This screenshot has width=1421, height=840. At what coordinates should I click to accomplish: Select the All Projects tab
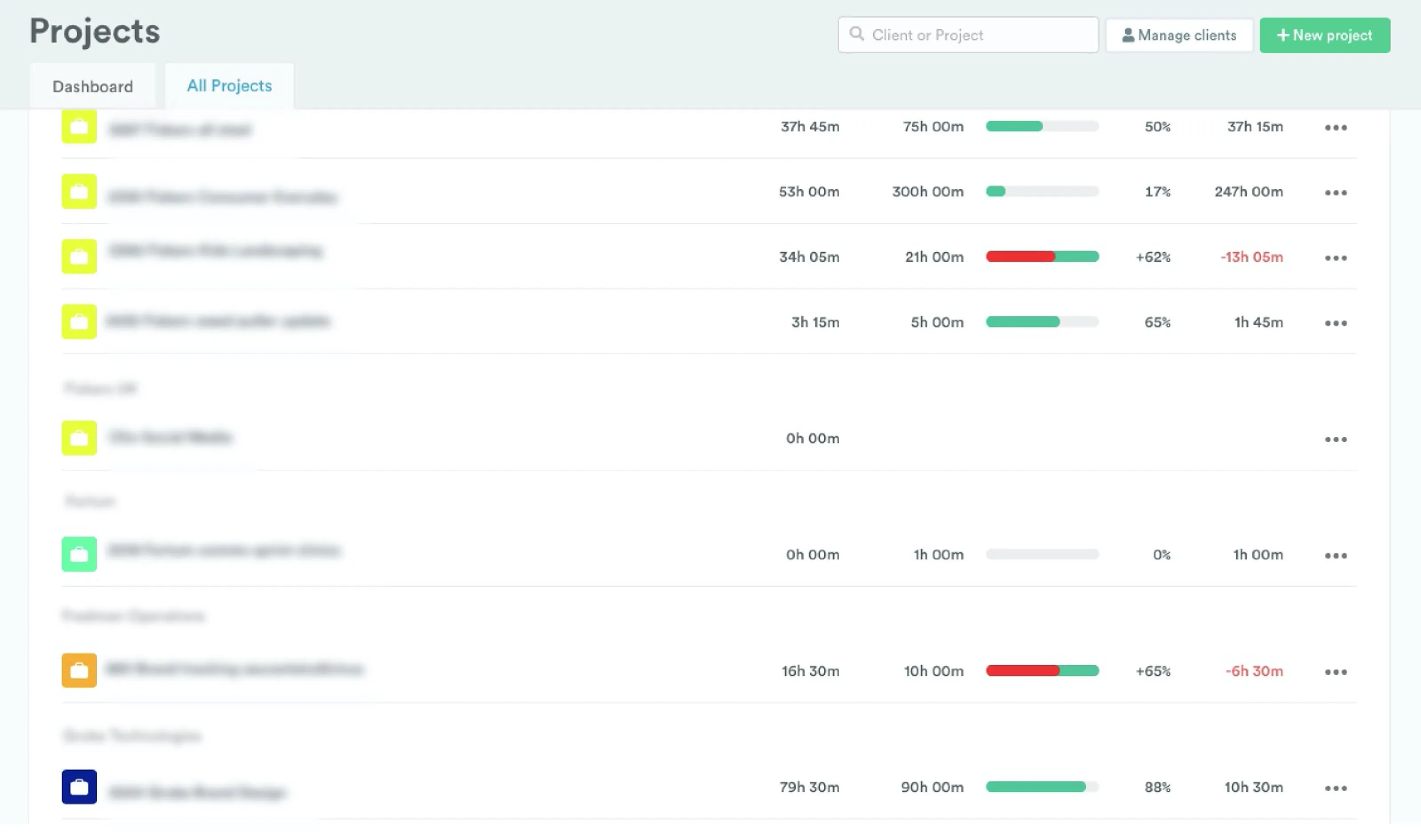(x=229, y=86)
